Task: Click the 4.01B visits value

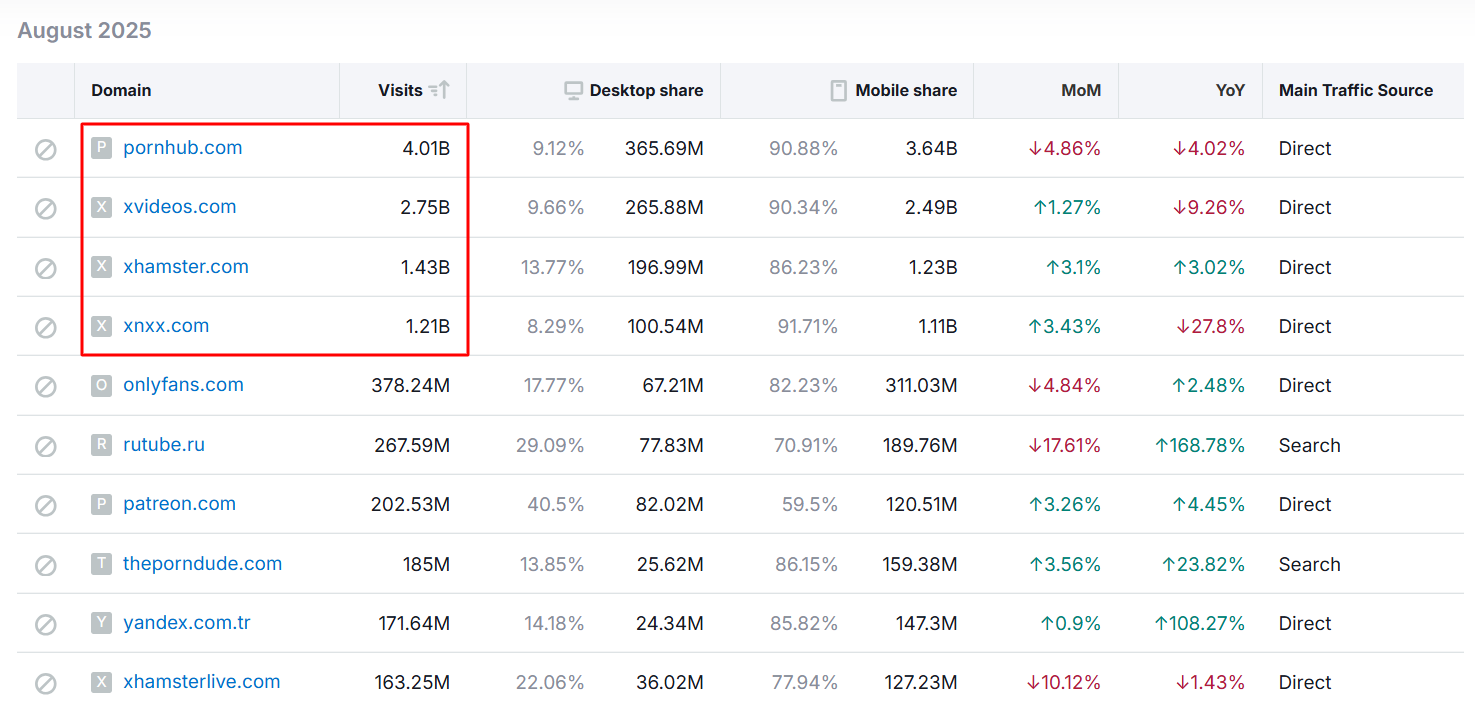Action: 426,149
